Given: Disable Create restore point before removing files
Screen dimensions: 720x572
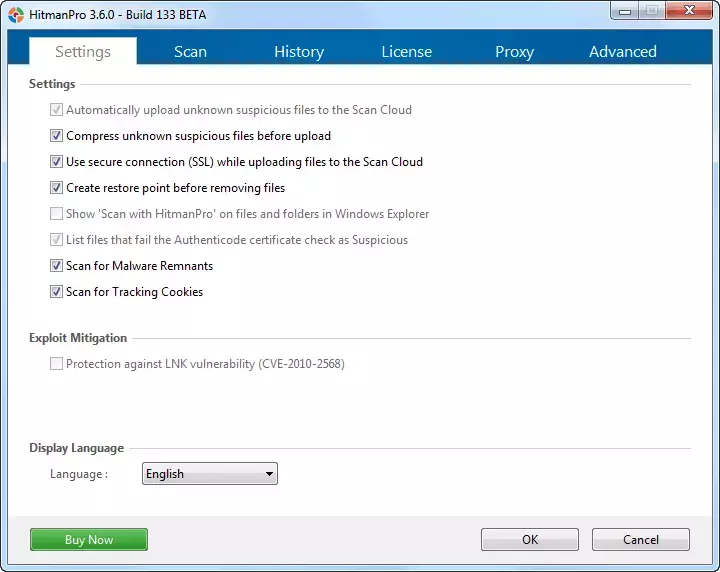Looking at the screenshot, I should click(56, 188).
